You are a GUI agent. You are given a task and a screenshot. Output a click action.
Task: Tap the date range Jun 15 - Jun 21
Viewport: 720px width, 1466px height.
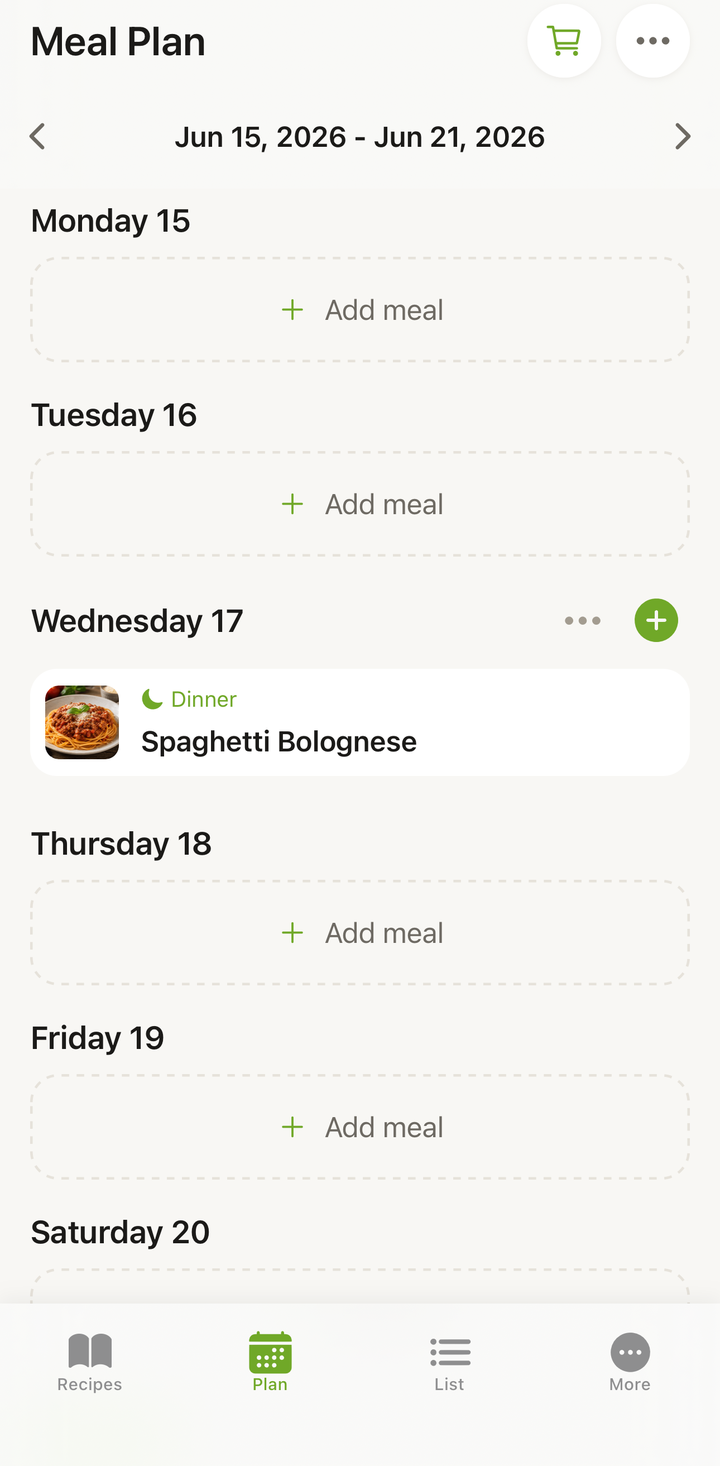pyautogui.click(x=360, y=137)
